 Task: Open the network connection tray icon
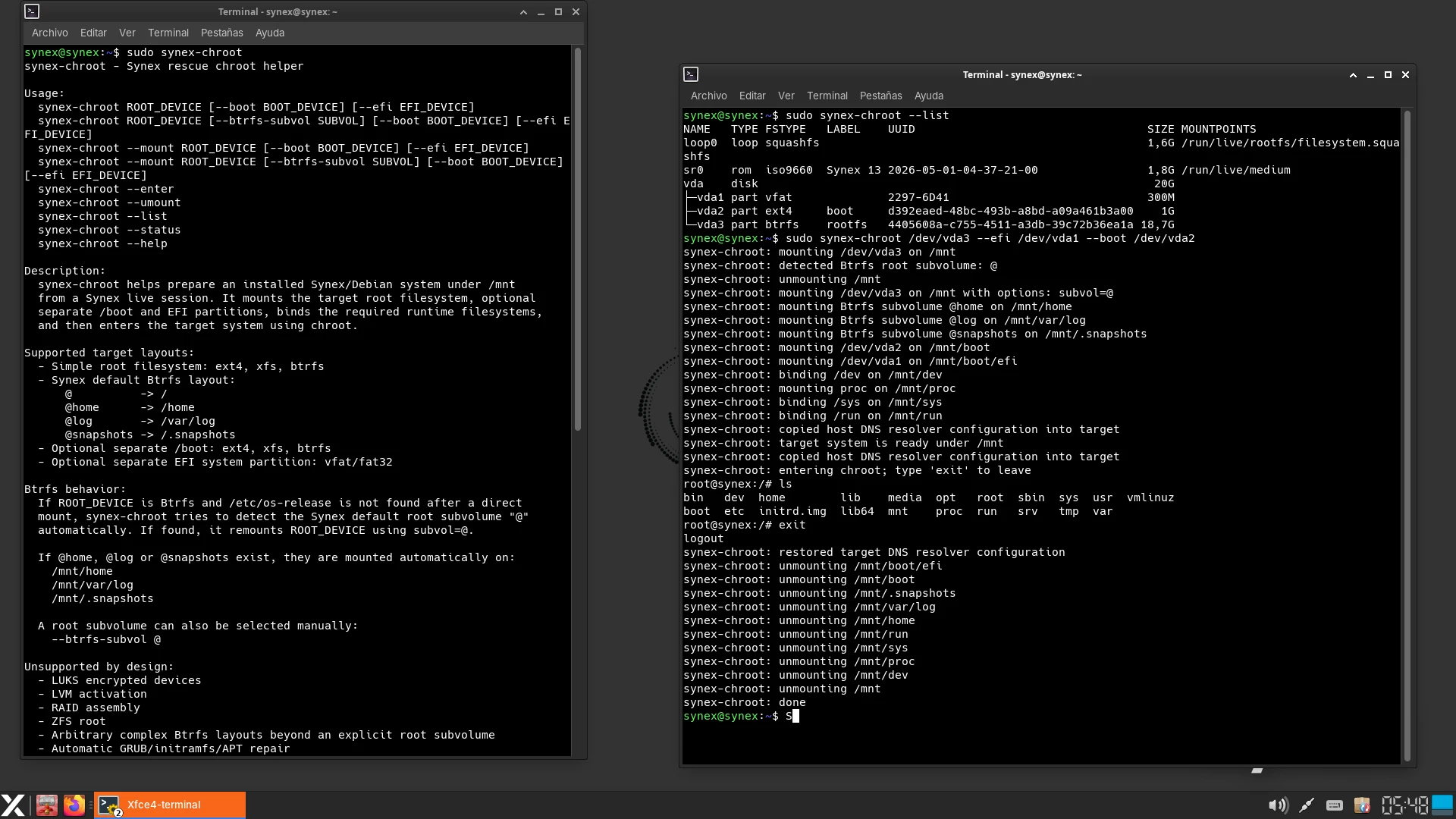[1307, 805]
